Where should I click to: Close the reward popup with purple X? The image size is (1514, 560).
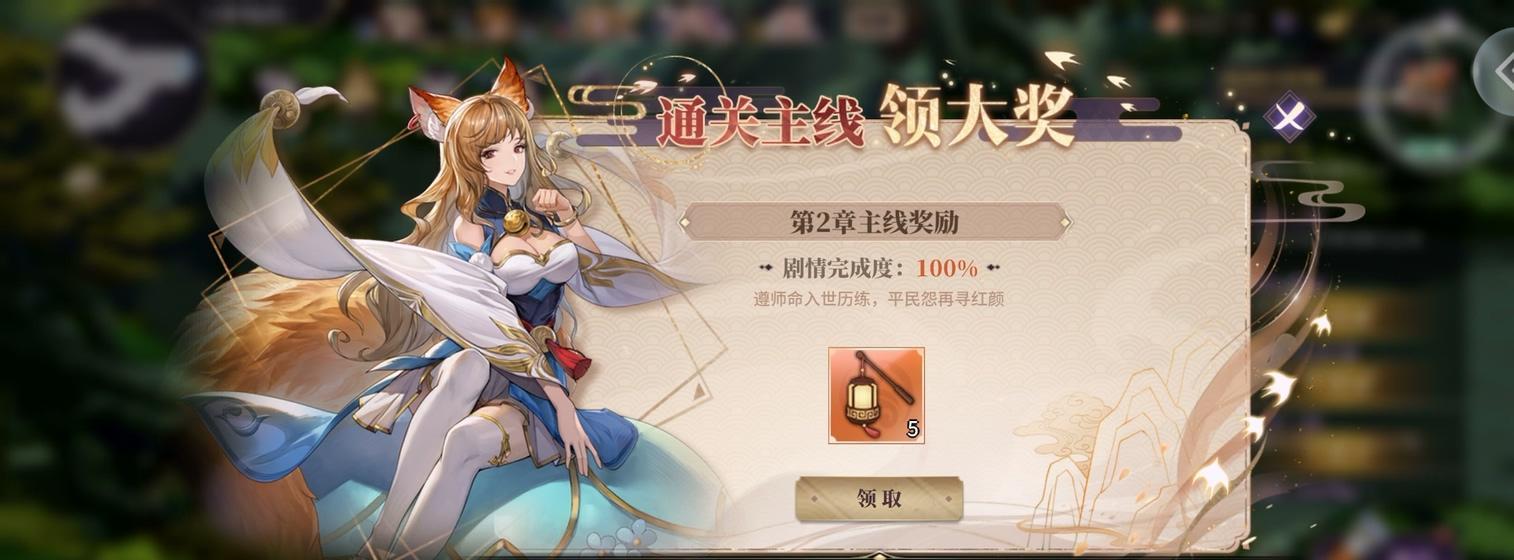pyautogui.click(x=1289, y=116)
